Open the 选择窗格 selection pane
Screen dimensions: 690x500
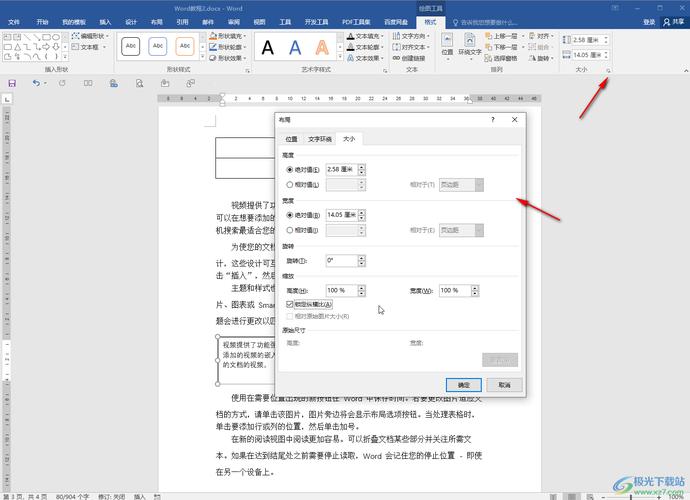501,58
